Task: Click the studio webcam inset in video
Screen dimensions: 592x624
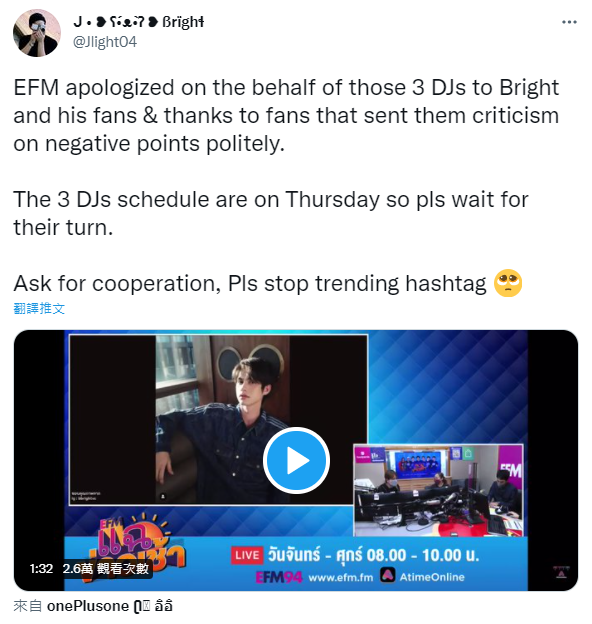Action: (438, 490)
